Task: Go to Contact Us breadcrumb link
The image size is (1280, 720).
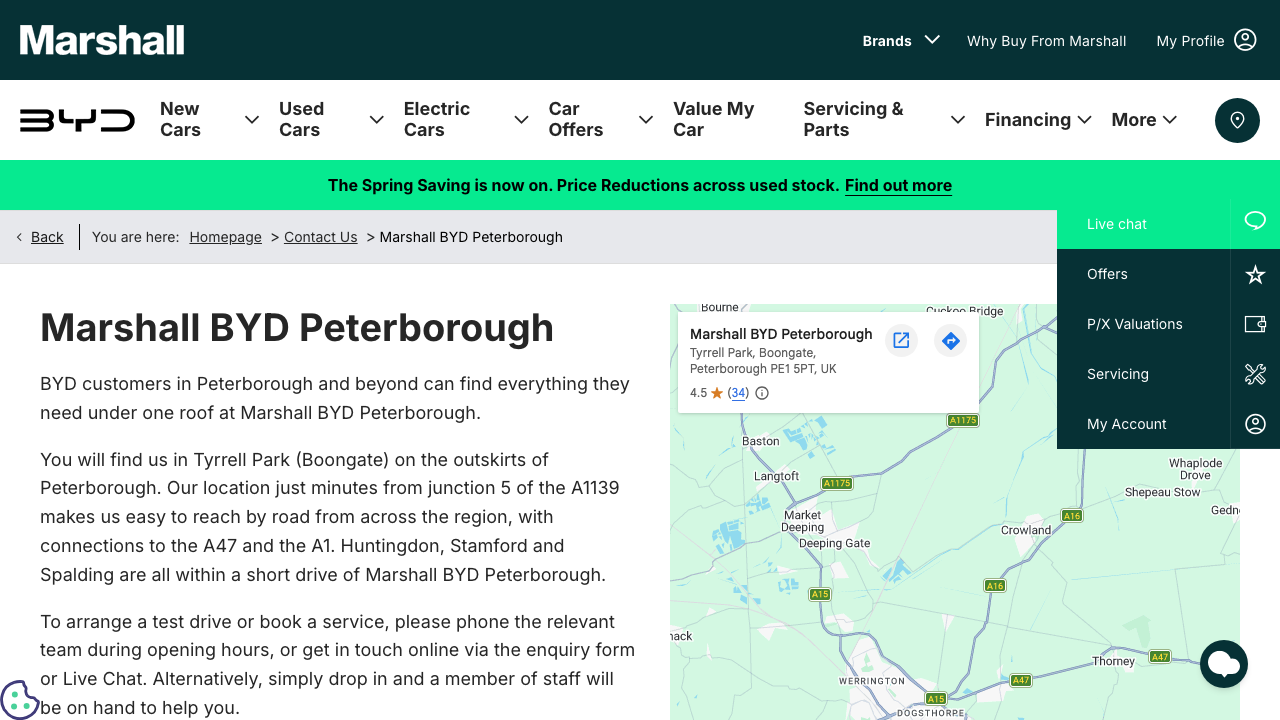Action: coord(320,237)
